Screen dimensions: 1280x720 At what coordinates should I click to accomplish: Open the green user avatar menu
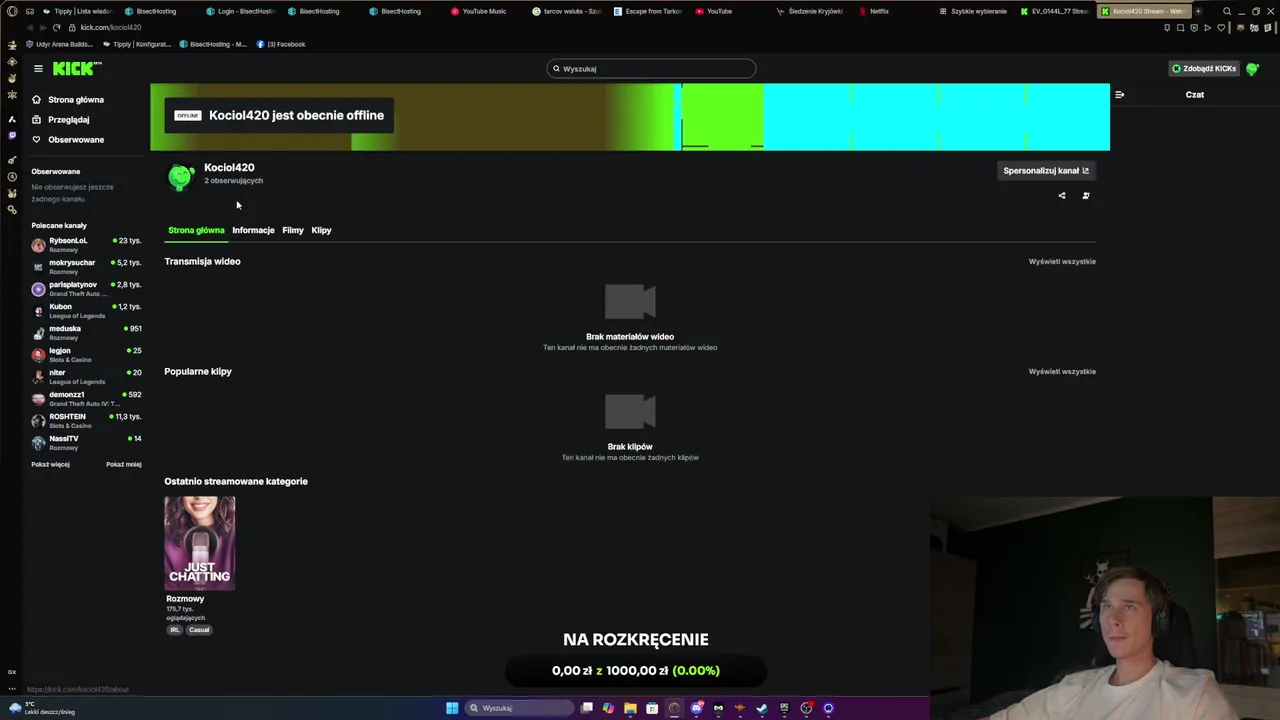1252,69
